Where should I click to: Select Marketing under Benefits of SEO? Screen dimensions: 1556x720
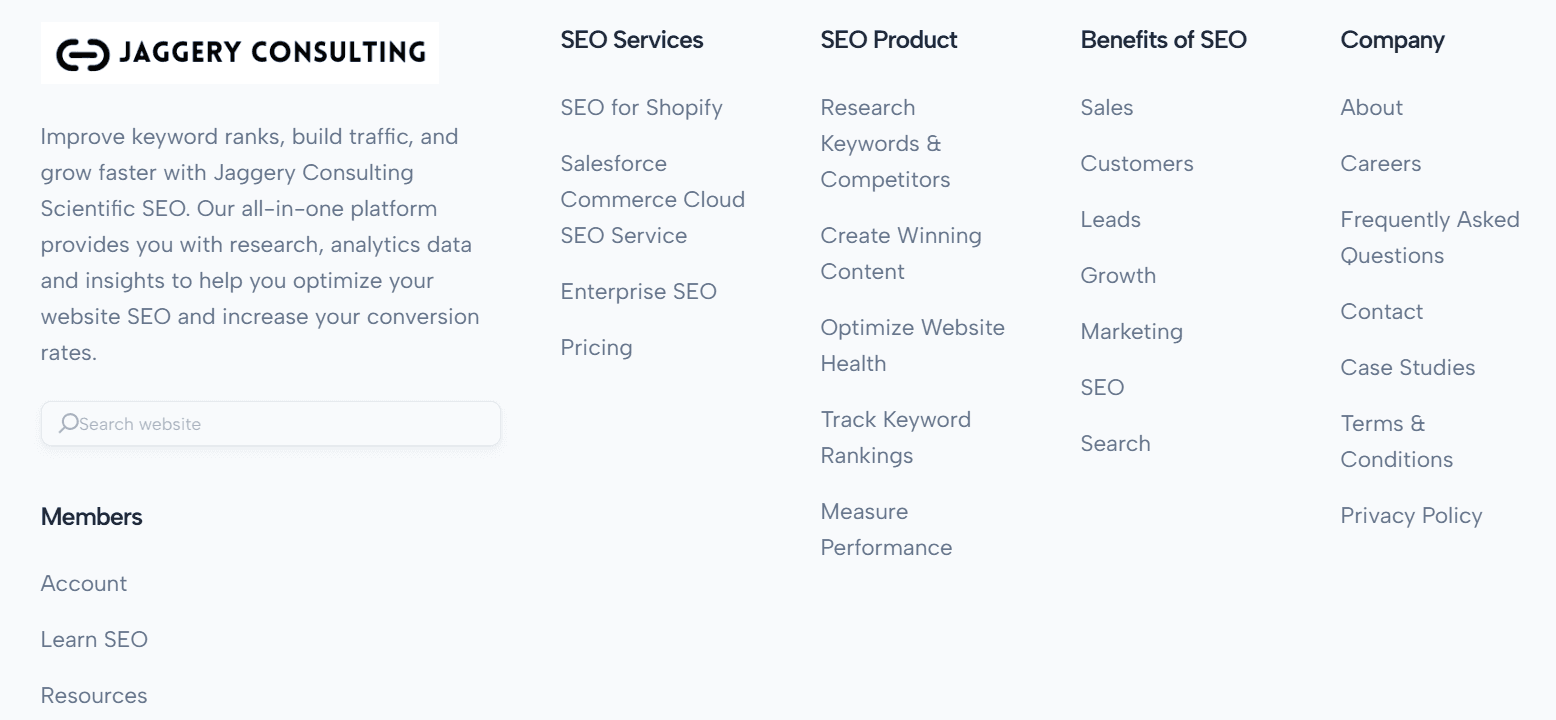1131,331
